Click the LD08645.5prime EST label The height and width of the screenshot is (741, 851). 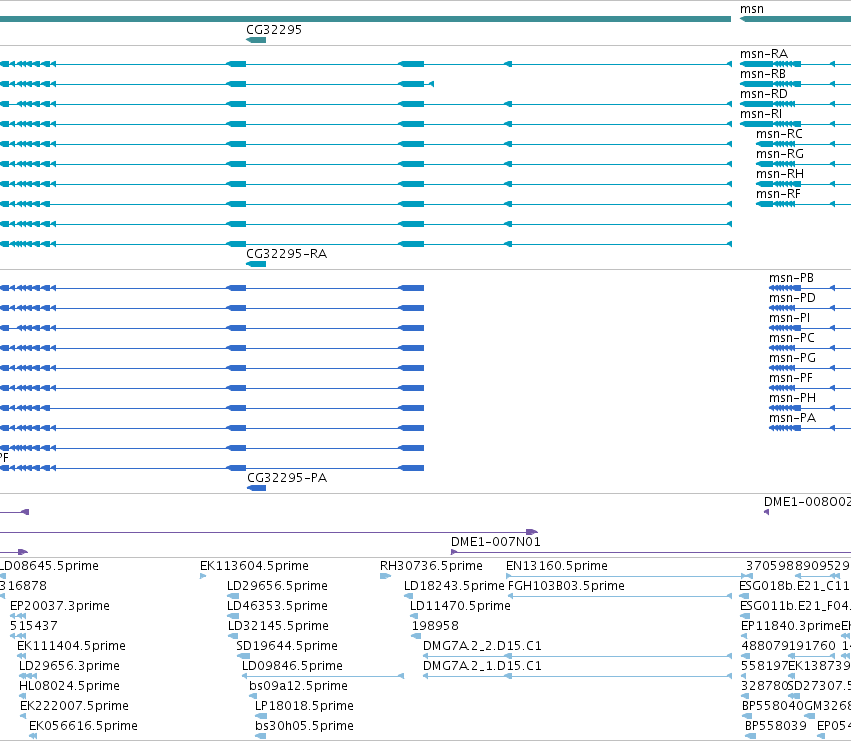click(x=49, y=566)
